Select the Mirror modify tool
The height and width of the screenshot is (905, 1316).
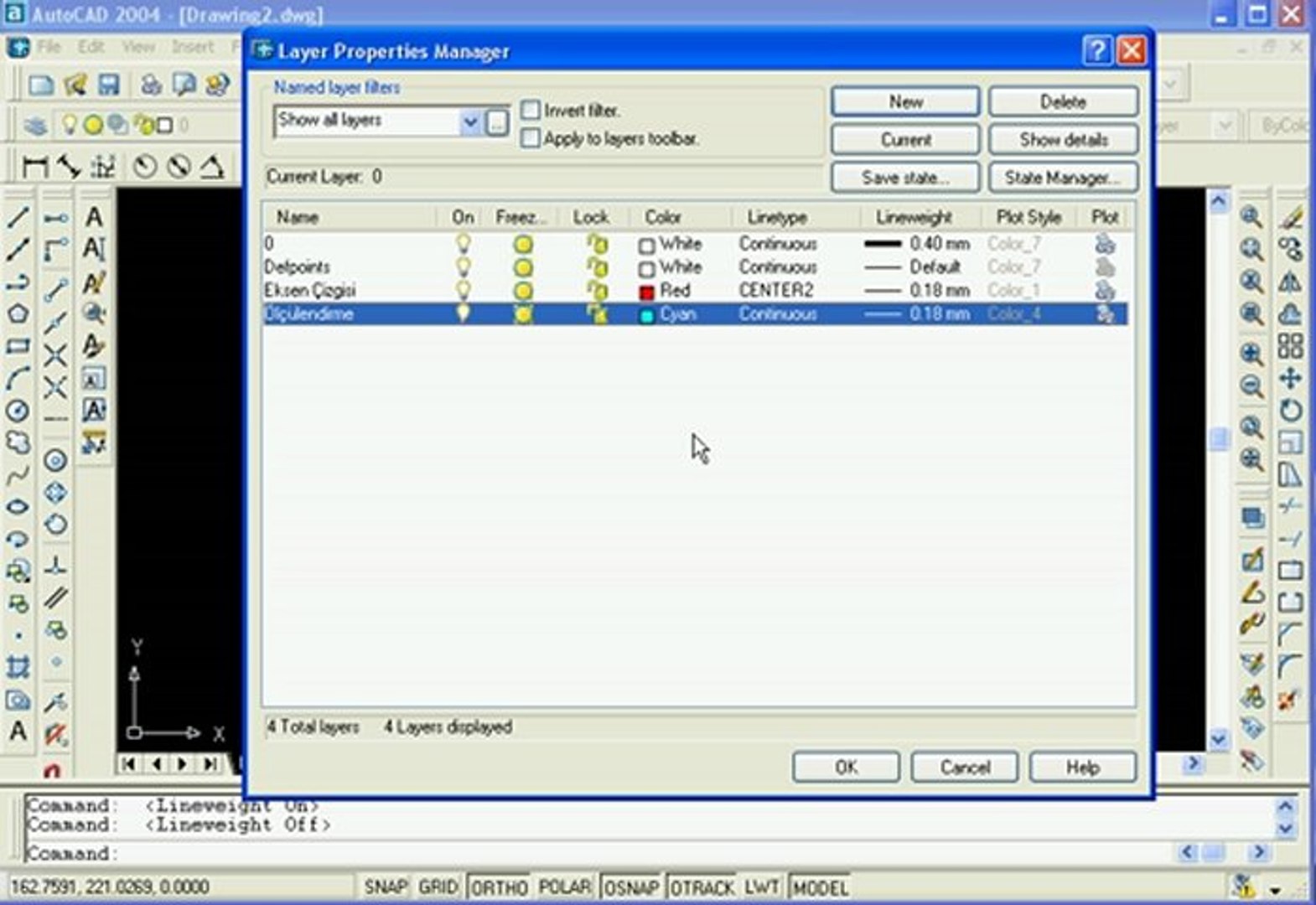tap(1290, 282)
